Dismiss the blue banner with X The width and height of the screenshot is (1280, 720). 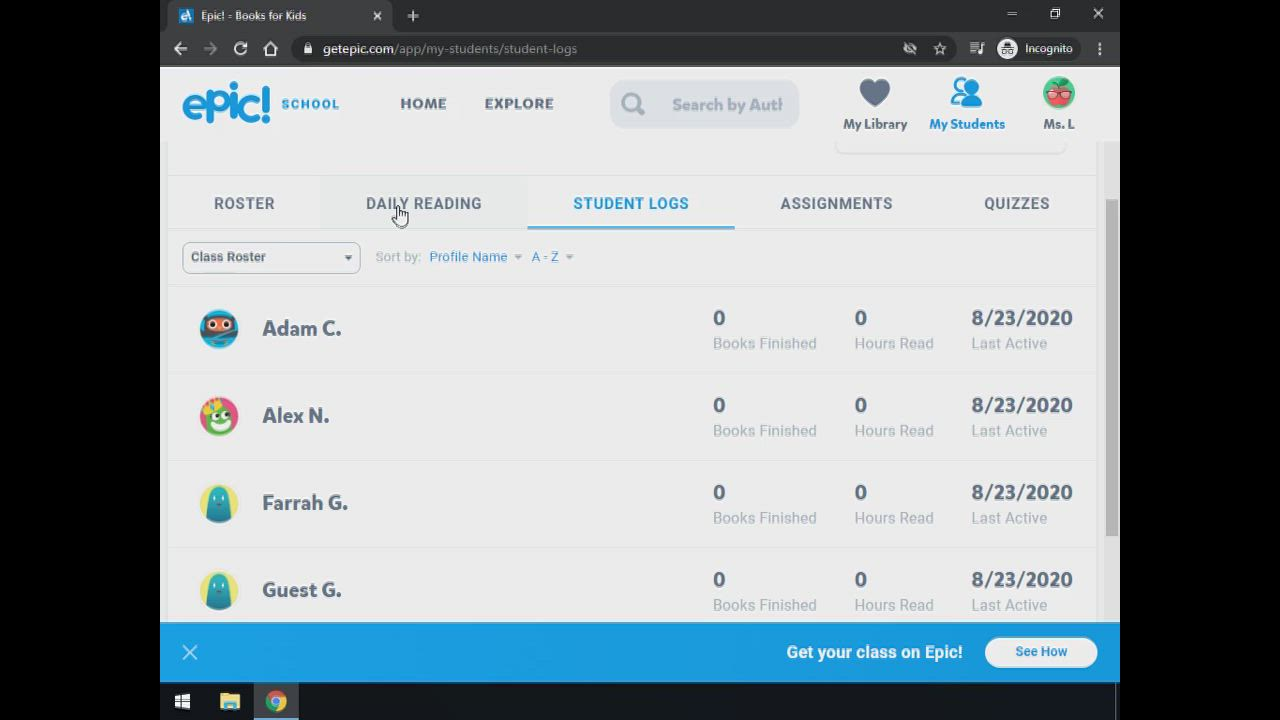(190, 652)
